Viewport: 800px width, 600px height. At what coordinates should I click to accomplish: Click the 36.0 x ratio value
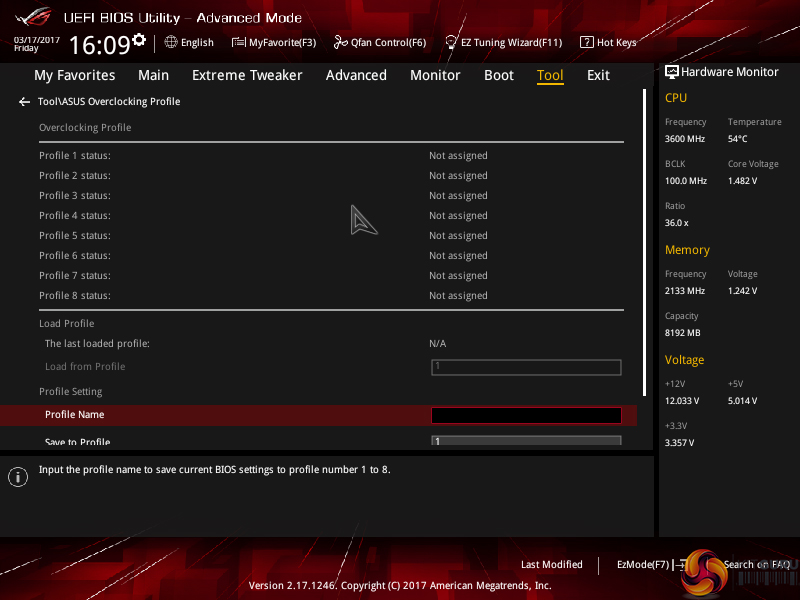point(677,223)
